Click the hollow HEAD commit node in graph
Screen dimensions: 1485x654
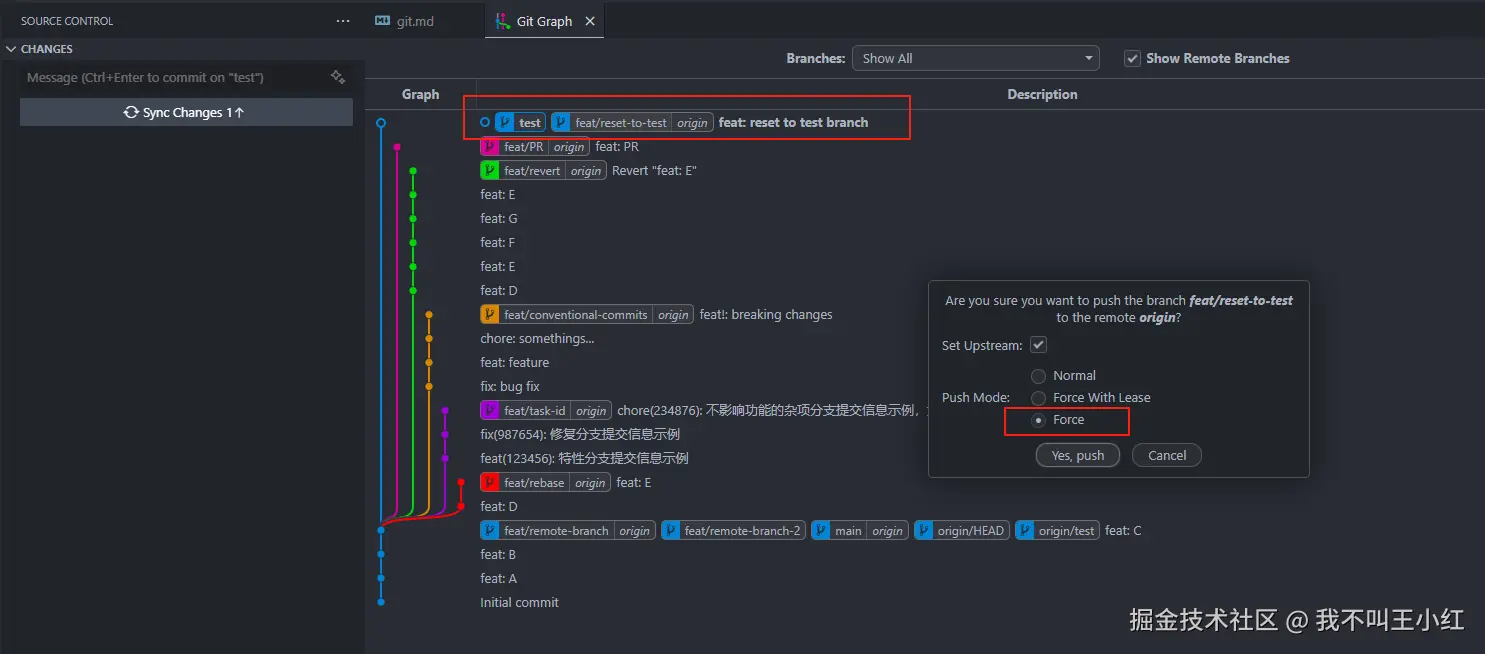(x=381, y=122)
